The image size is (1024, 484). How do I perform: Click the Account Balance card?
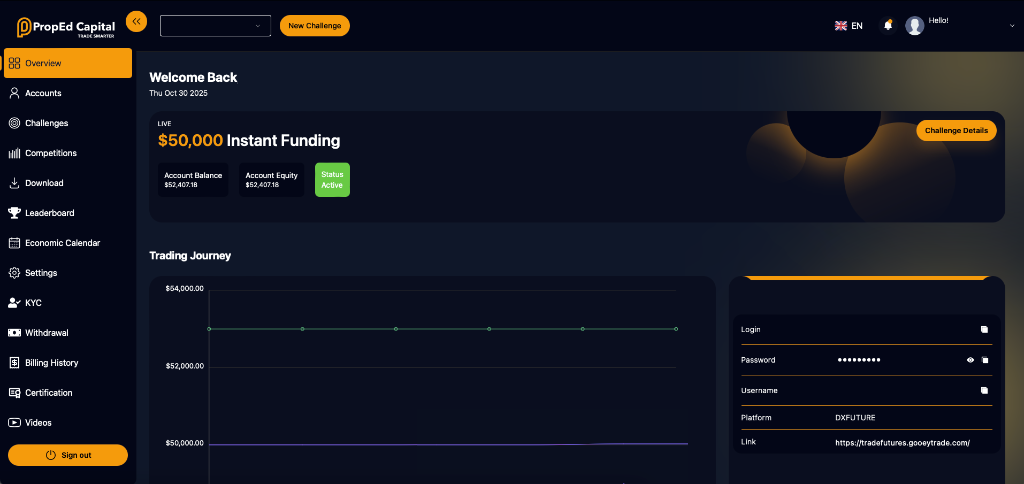pos(193,180)
